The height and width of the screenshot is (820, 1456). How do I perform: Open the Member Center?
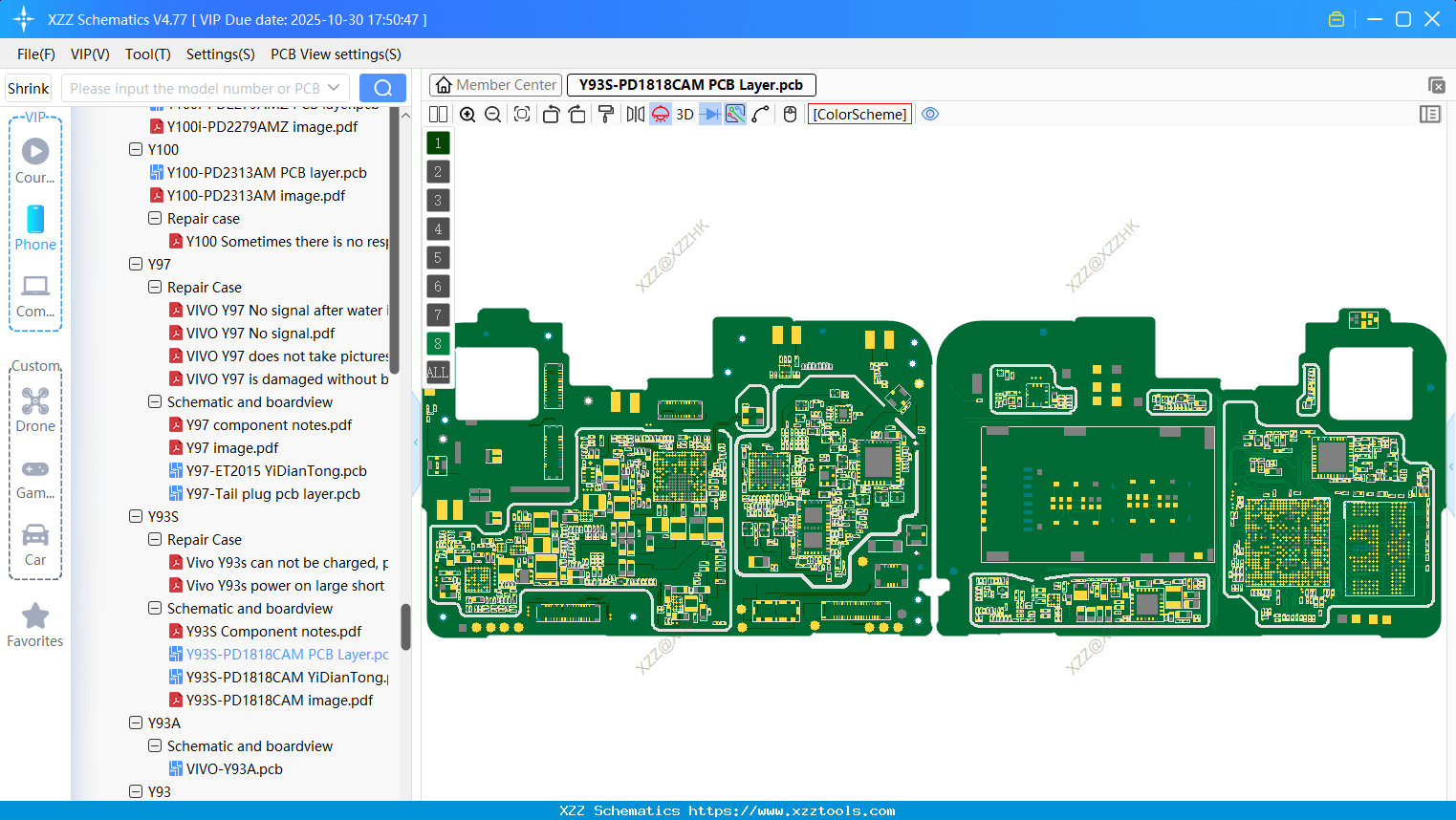point(494,84)
